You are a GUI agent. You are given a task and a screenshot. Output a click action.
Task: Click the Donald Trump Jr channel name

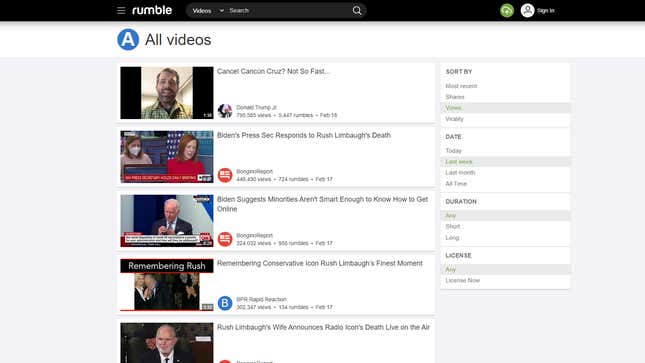256,107
